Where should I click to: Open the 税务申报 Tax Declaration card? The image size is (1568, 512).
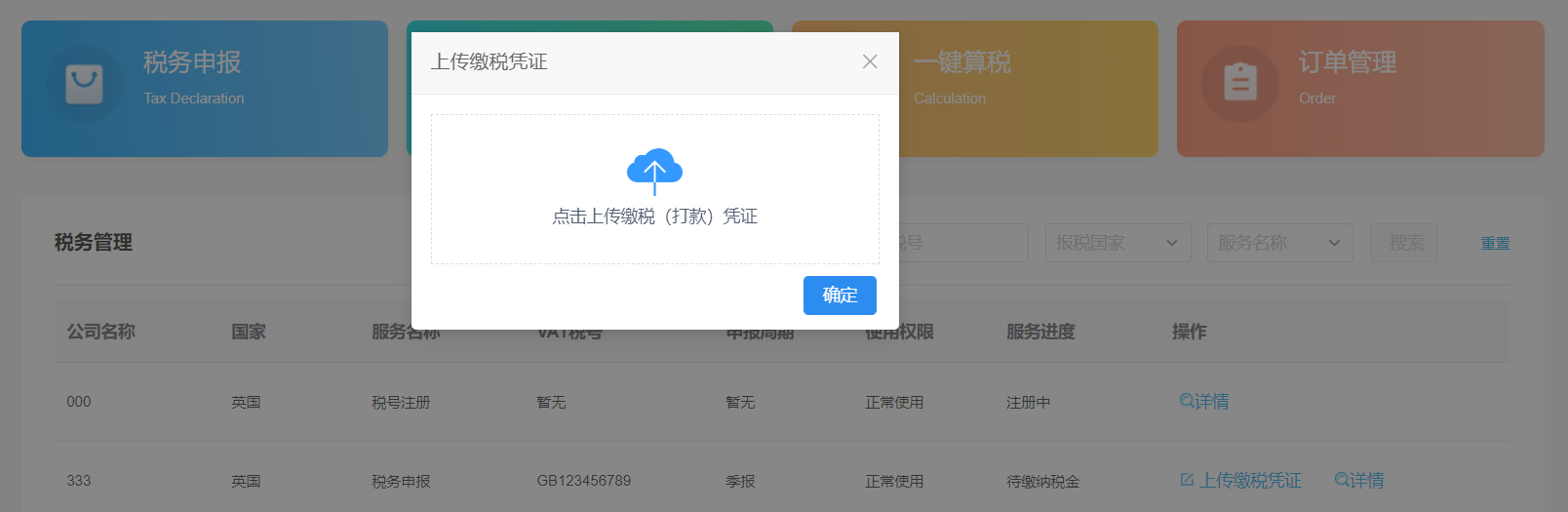(205, 89)
